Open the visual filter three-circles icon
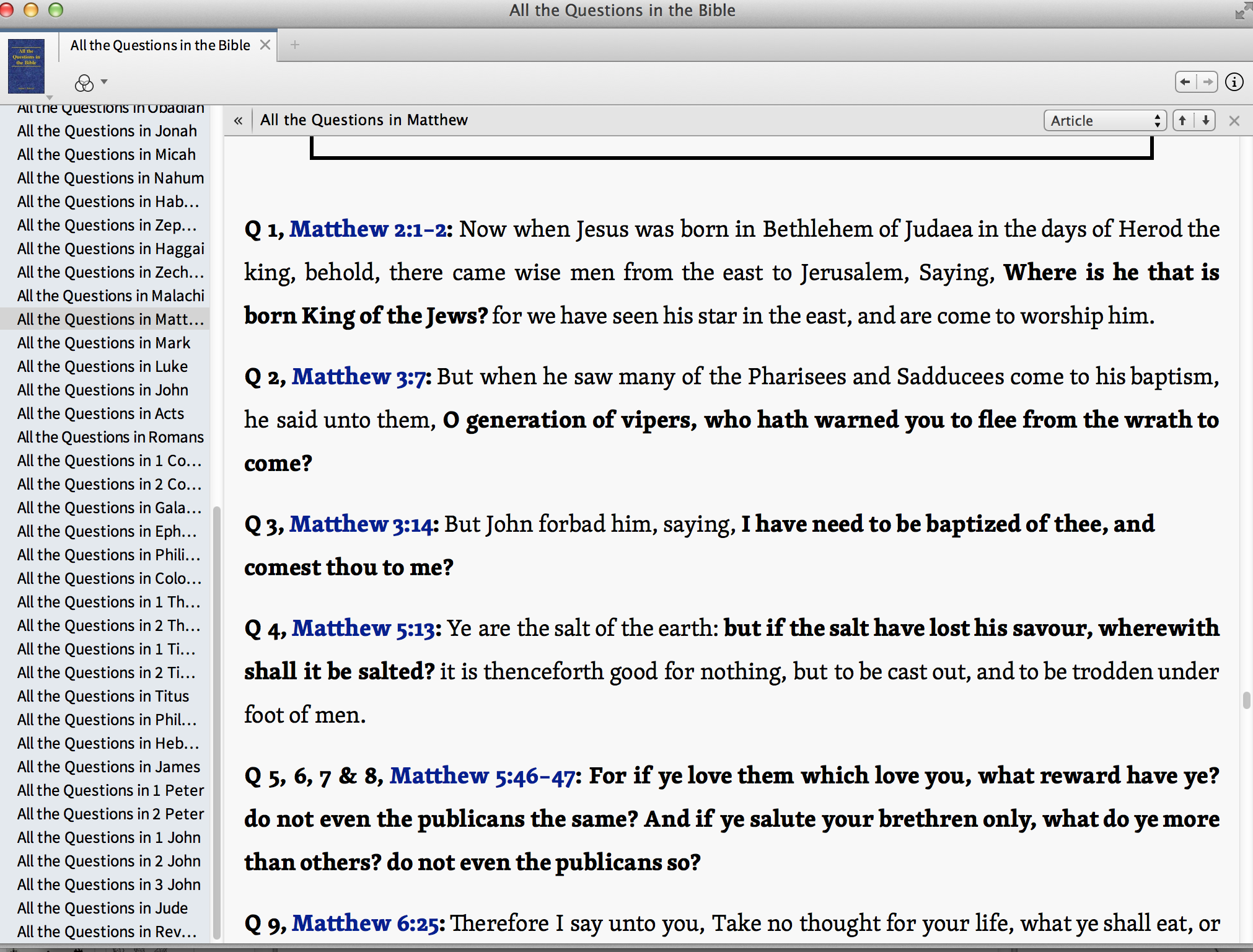1253x952 pixels. (x=84, y=82)
